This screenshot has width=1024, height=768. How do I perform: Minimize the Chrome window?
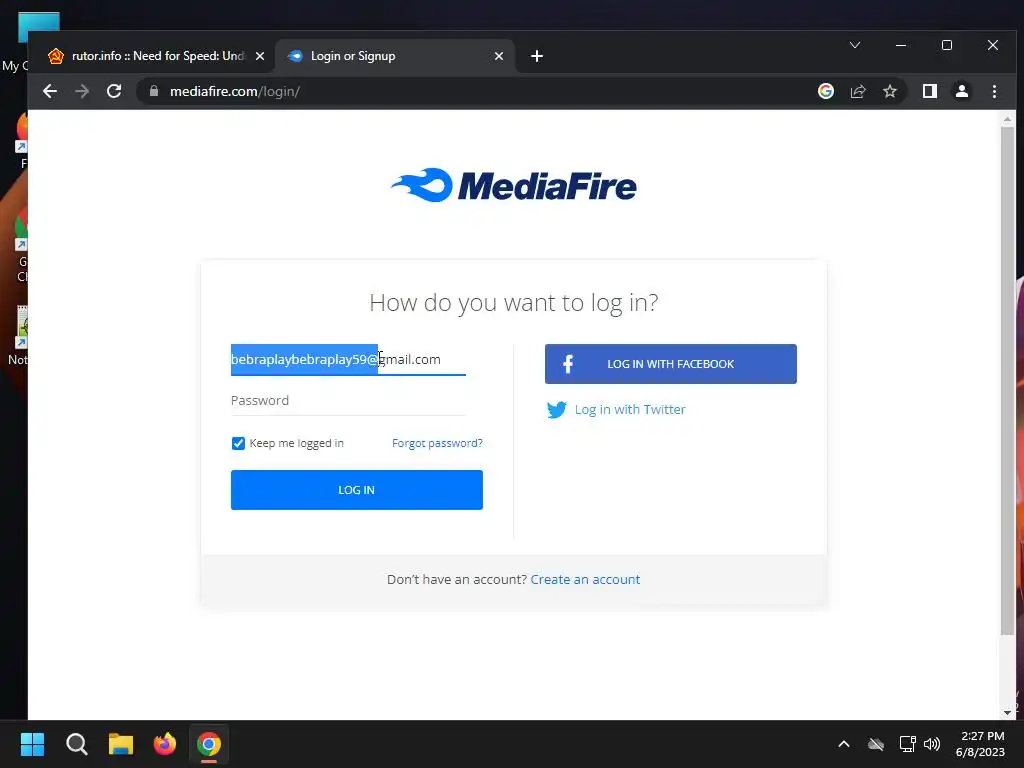(901, 45)
